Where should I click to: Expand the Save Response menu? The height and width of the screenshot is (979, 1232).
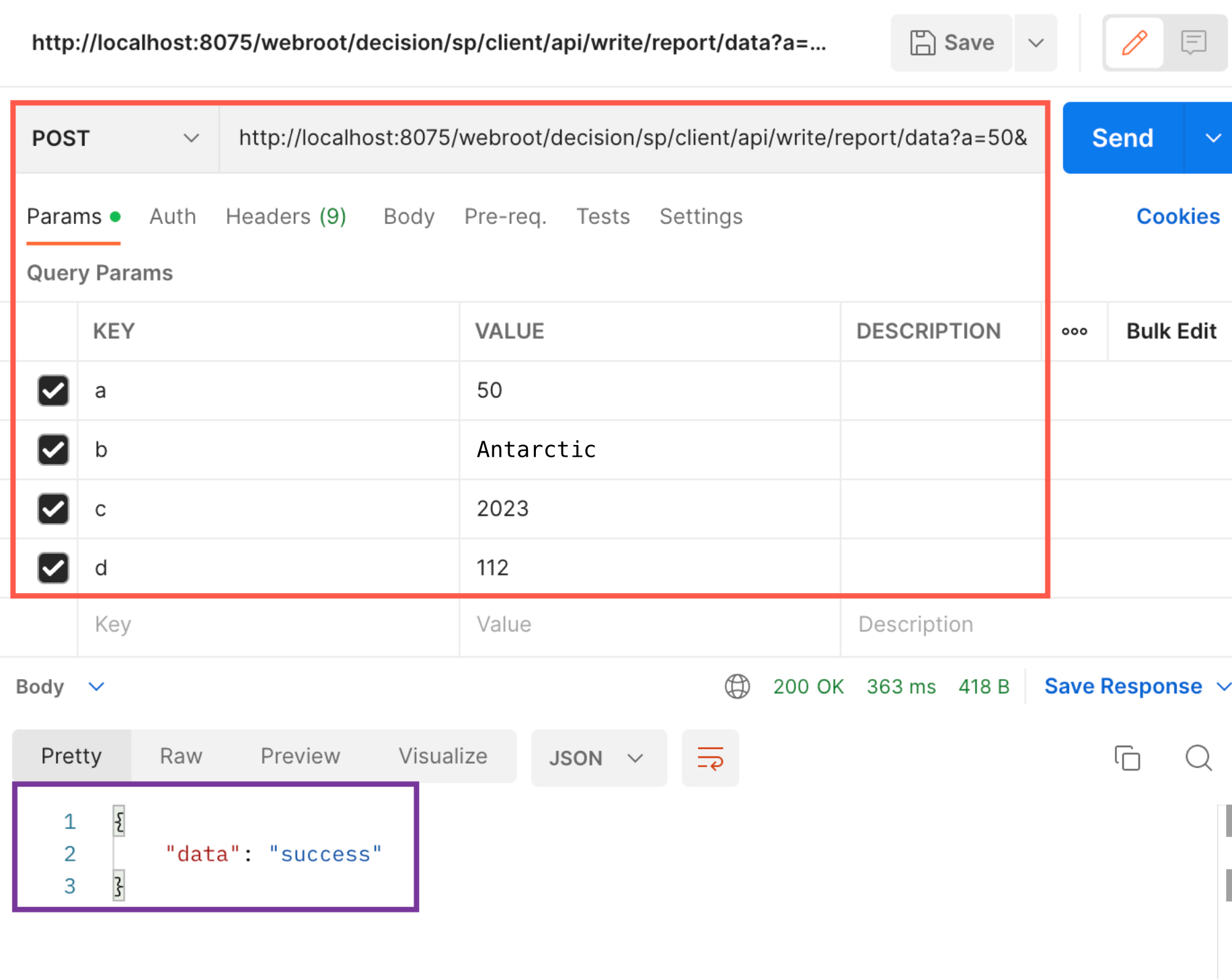coord(1223,687)
